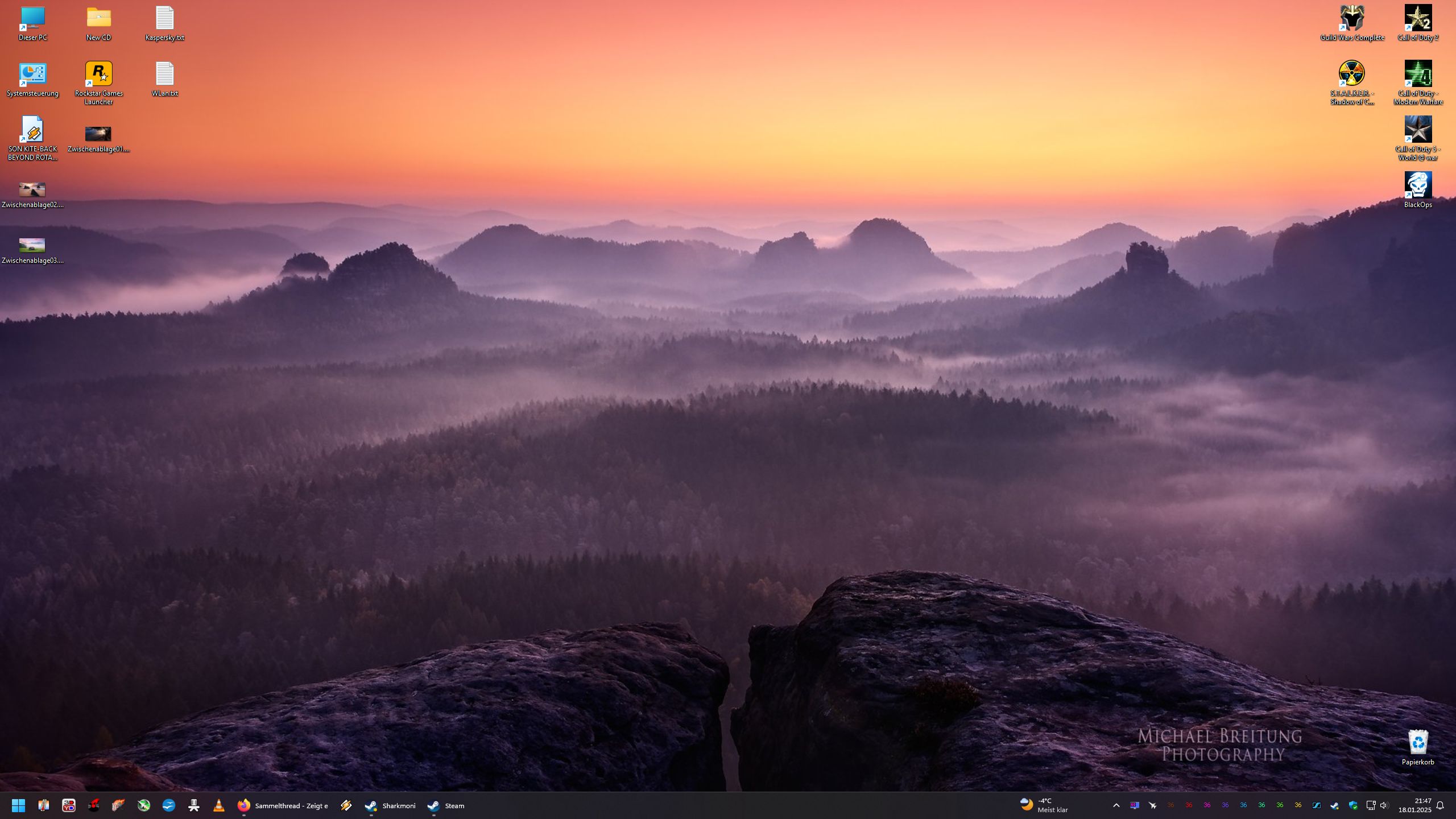Viewport: 1456px width, 819px height.
Task: Open the Winamp taskbar icon
Action: [x=346, y=805]
